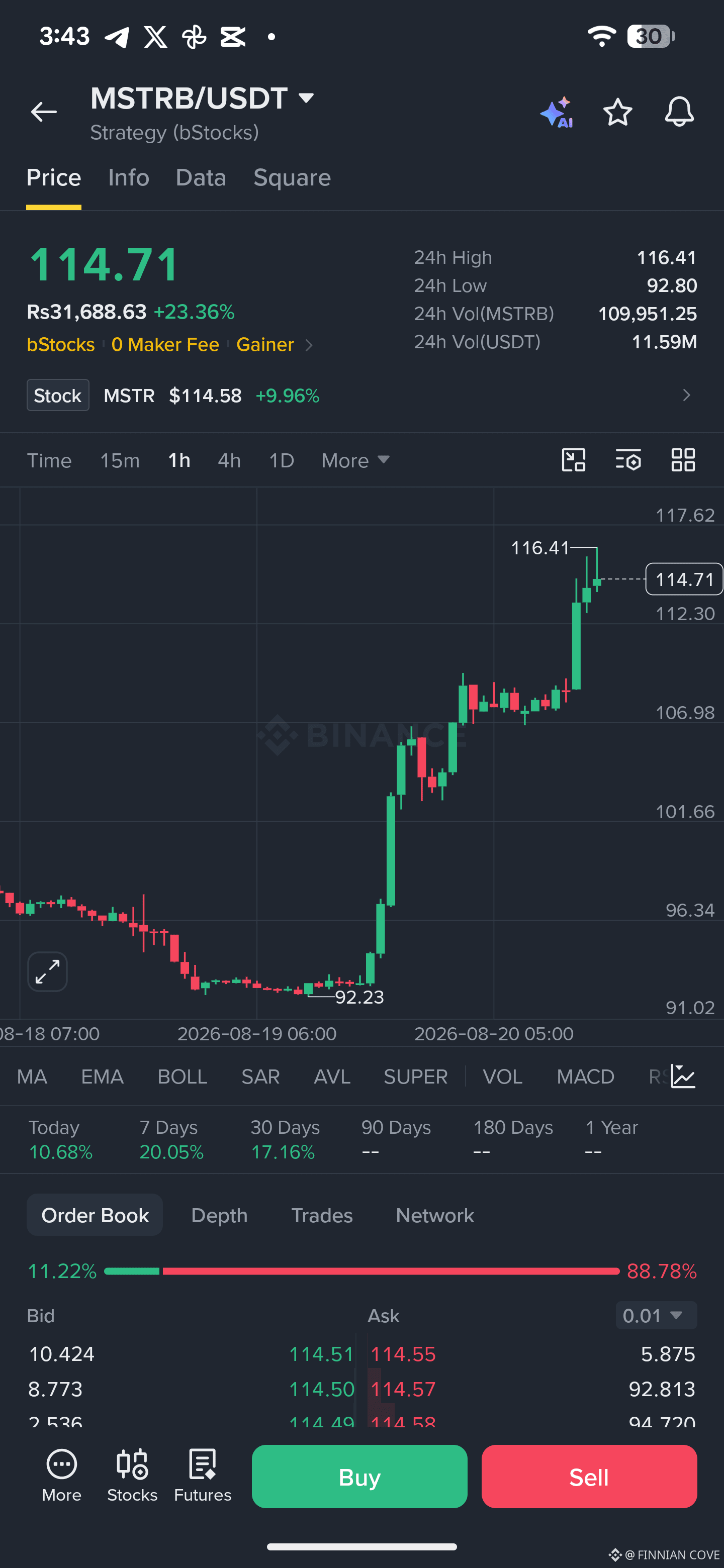Tap 30 Days 17.16% performance

[x=285, y=1139]
